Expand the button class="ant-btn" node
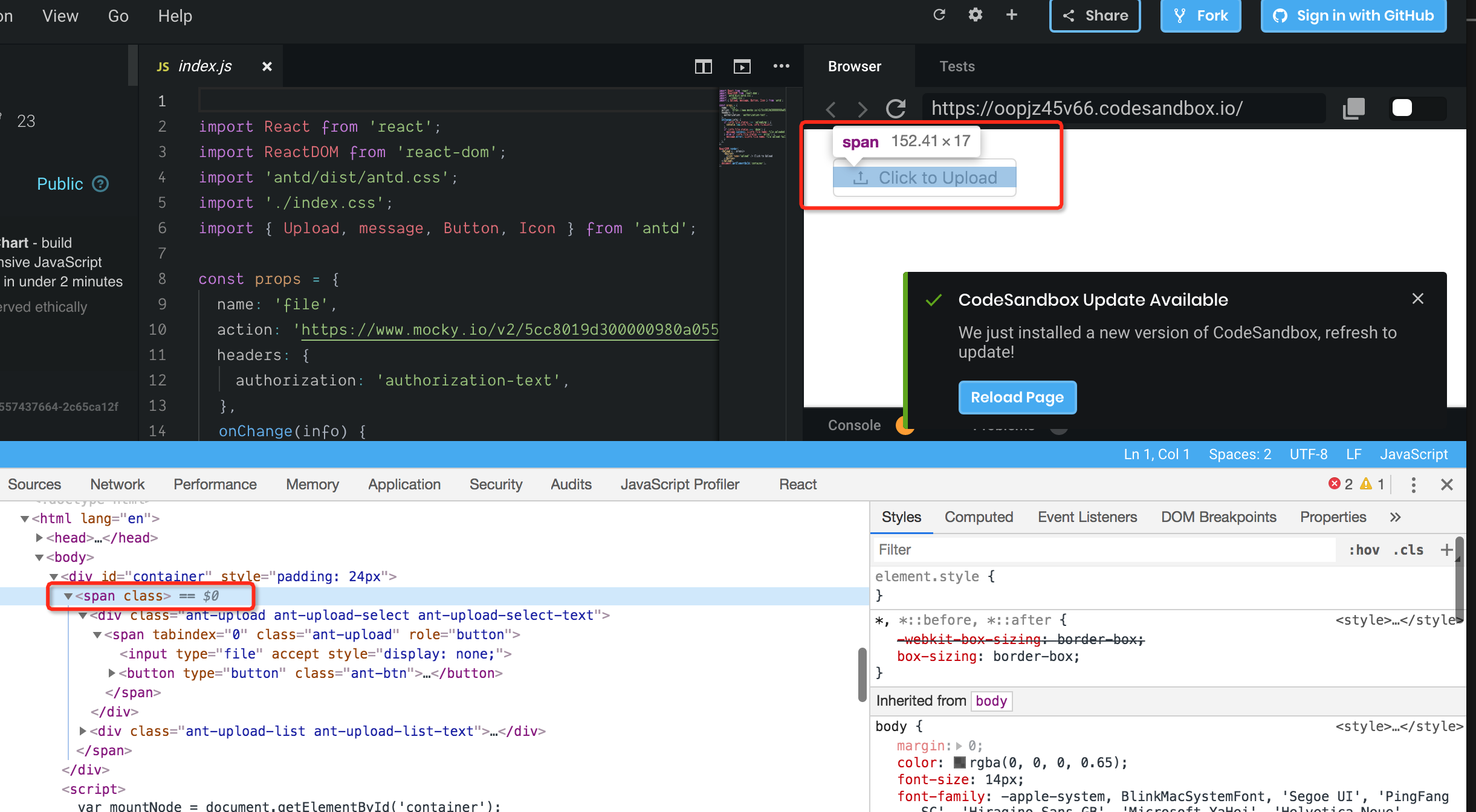The height and width of the screenshot is (812, 1476). pyautogui.click(x=112, y=673)
